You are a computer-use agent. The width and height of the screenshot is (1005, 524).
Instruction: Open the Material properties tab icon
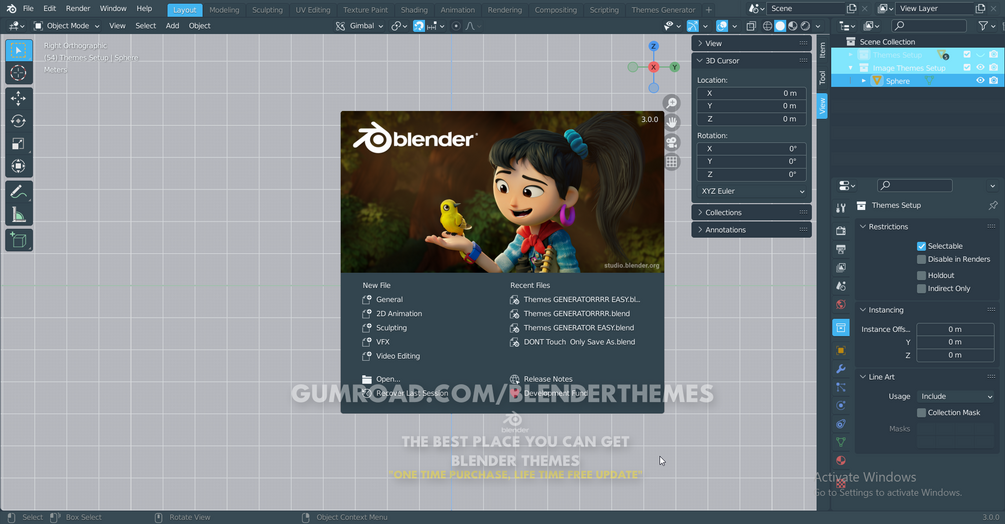(x=841, y=461)
